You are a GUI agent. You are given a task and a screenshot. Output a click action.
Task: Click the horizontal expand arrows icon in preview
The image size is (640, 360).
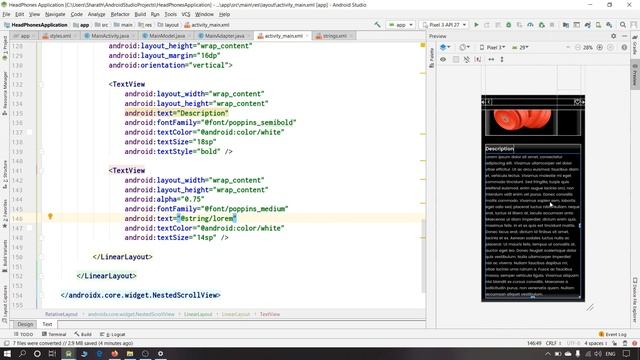[x=491, y=60]
